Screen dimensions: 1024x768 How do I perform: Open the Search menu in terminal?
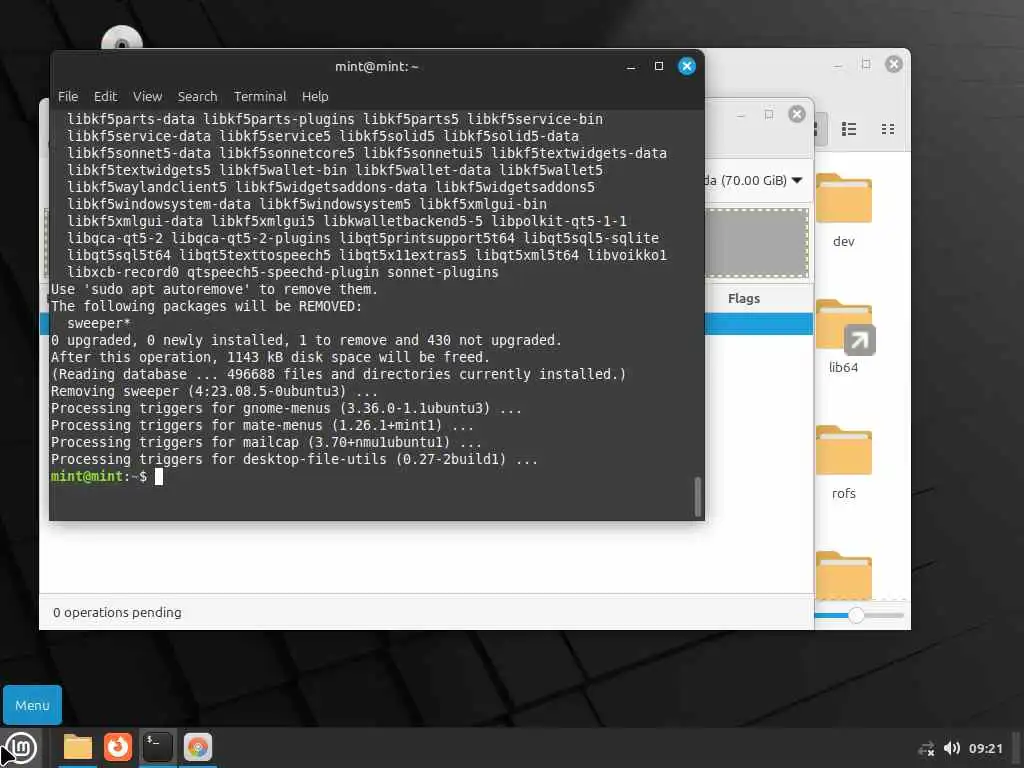197,97
